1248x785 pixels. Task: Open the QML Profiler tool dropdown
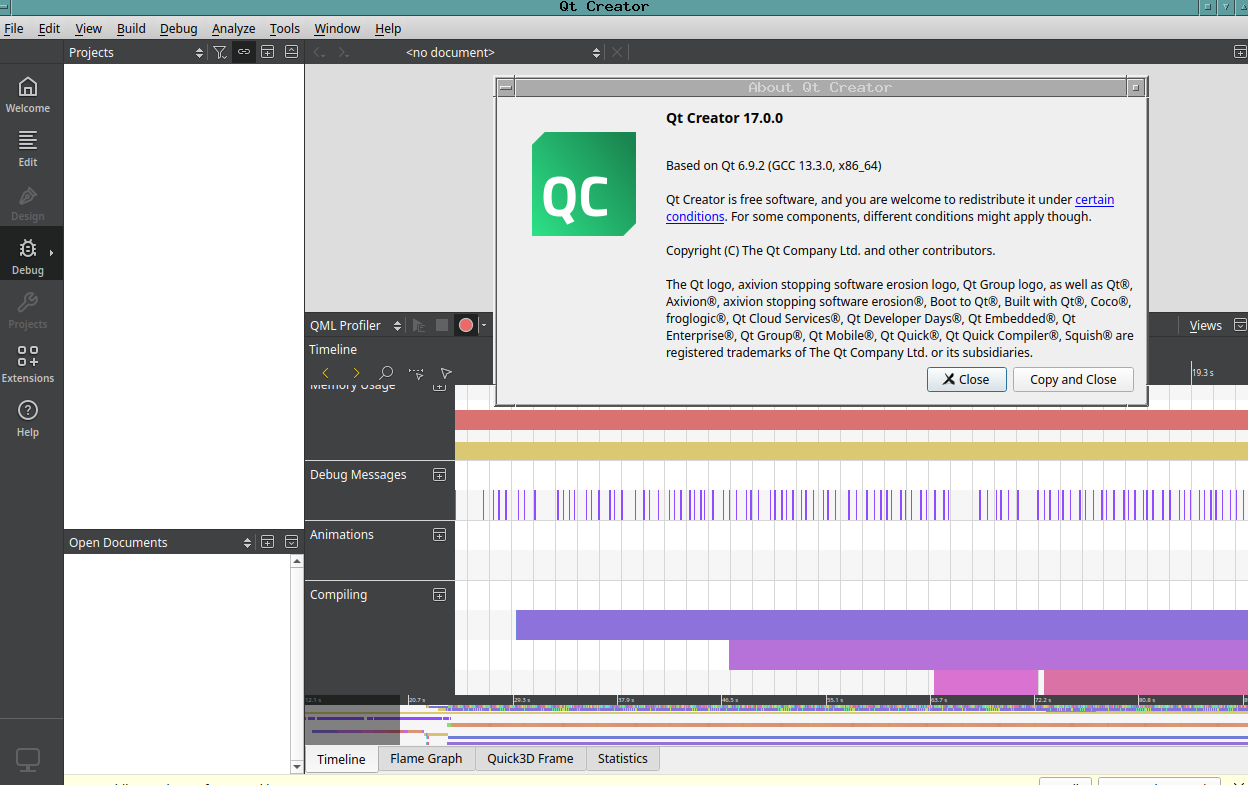355,325
